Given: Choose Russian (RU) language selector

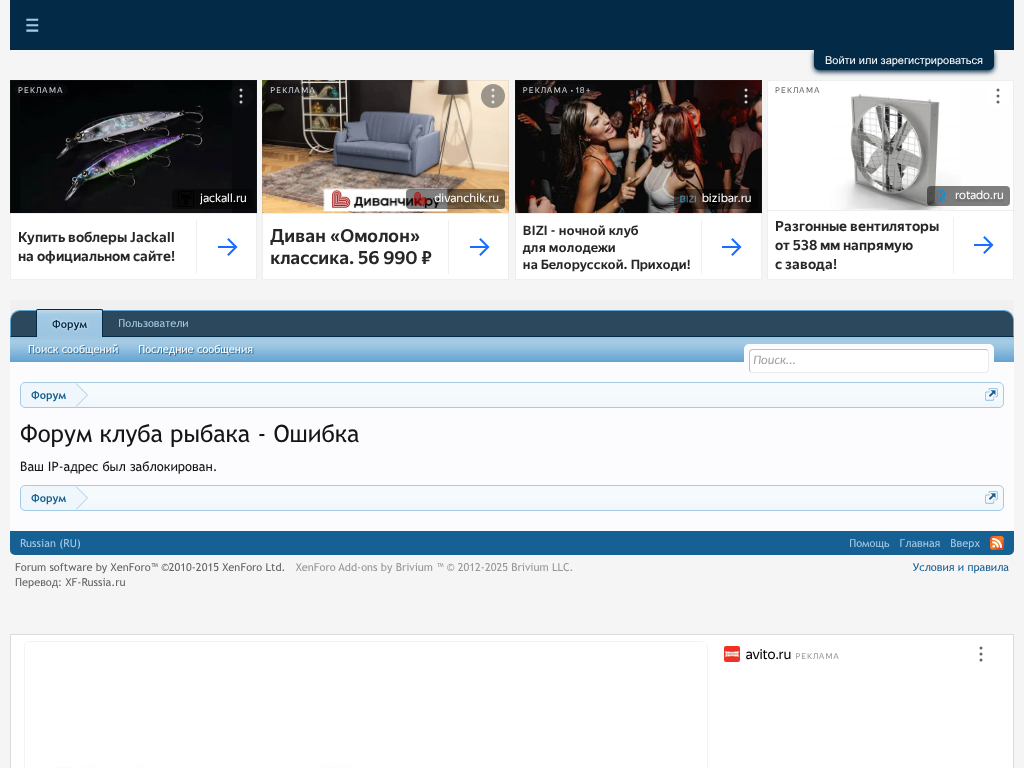Looking at the screenshot, I should [50, 543].
